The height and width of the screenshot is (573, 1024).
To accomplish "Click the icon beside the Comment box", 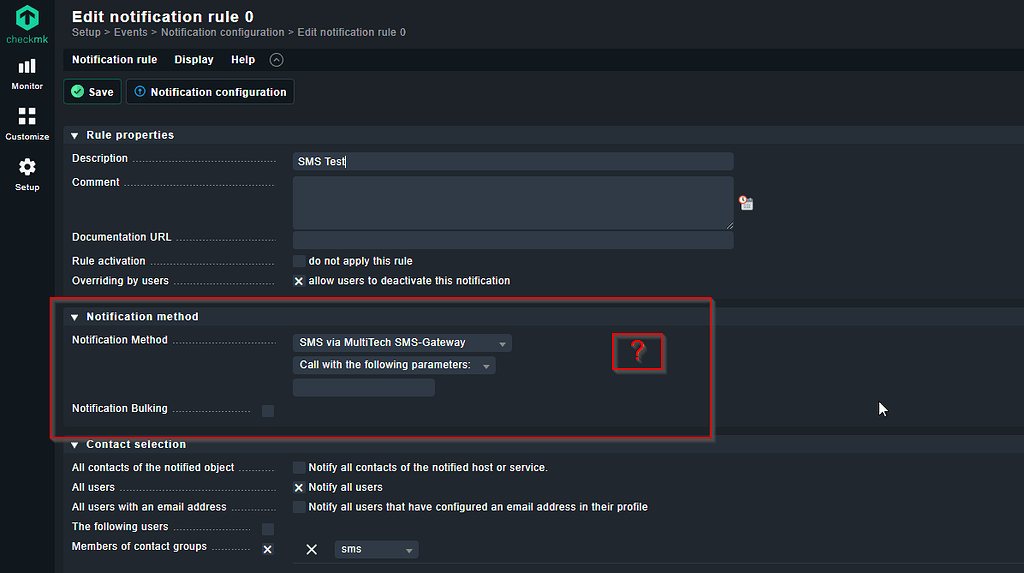I will [746, 203].
